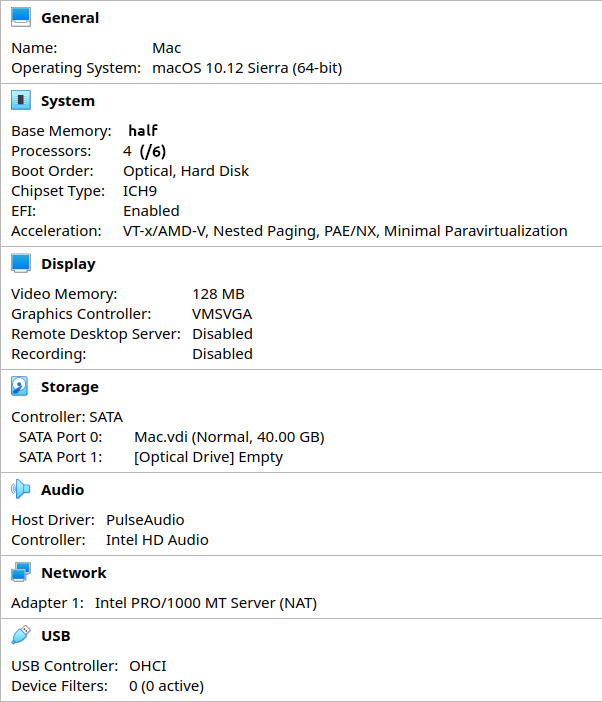Click USB Controller value 'OHCI'
The width and height of the screenshot is (602, 702).
[x=148, y=666]
